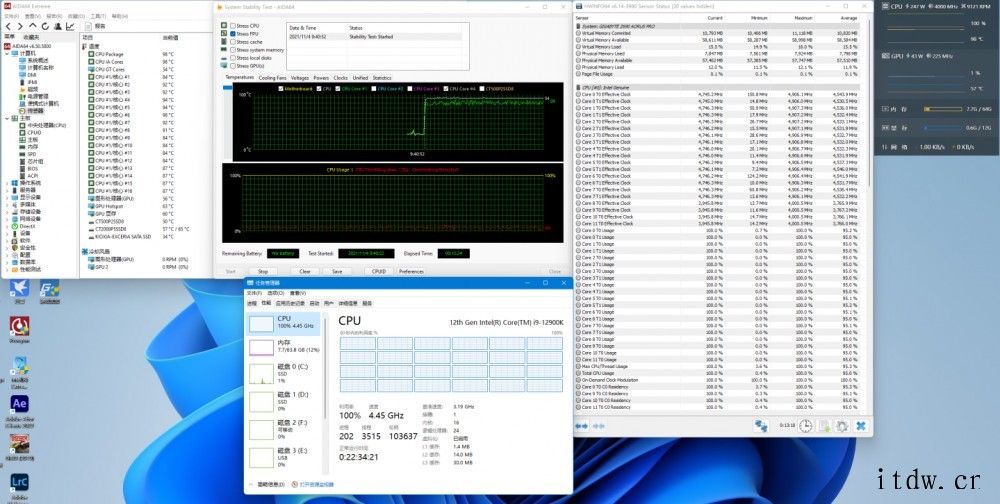This screenshot has height=504, width=1000.
Task: Switch to 收藏夹 favorites tab in AIDA64
Action: click(31, 37)
